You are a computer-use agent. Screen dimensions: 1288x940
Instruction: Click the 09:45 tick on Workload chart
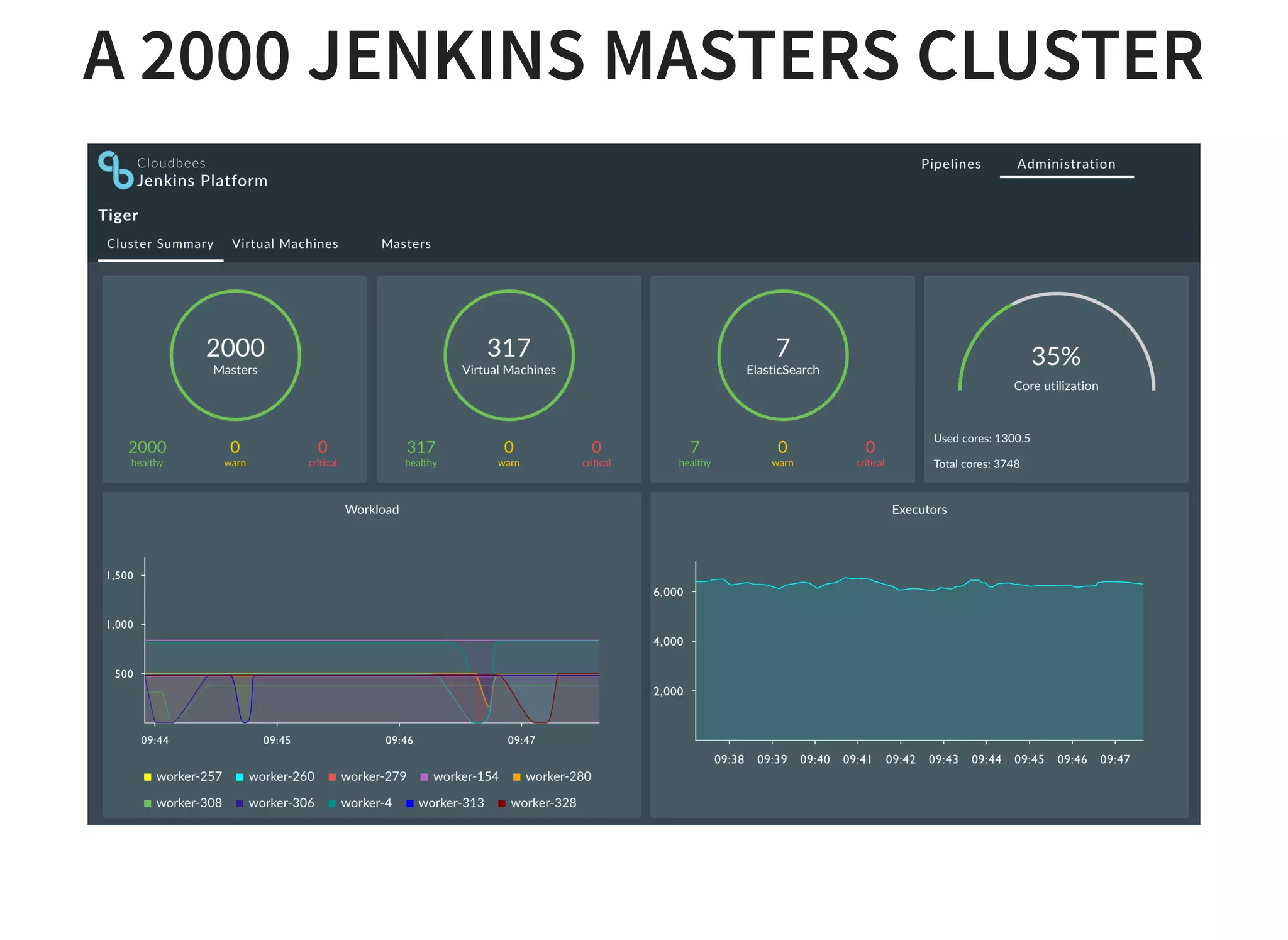click(x=277, y=740)
